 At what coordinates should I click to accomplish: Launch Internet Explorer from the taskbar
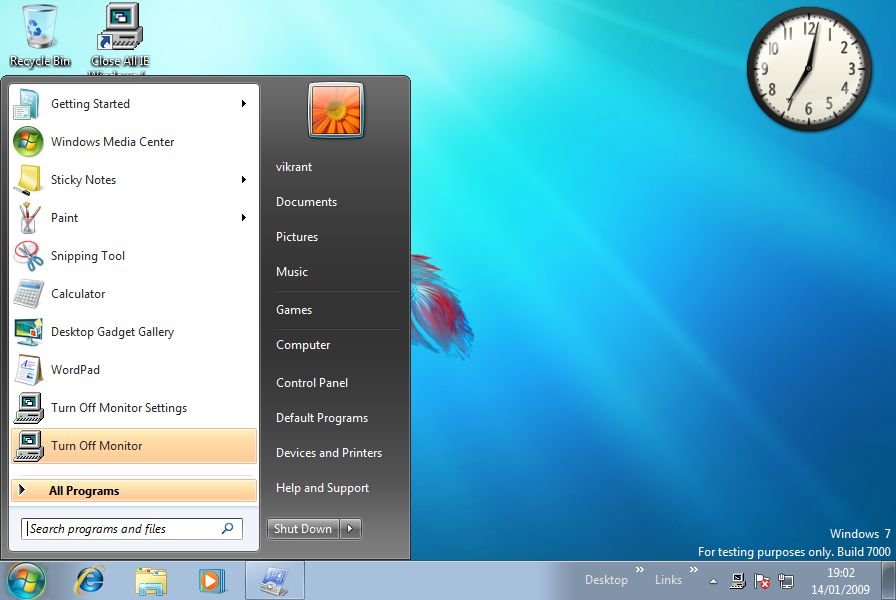(90, 581)
